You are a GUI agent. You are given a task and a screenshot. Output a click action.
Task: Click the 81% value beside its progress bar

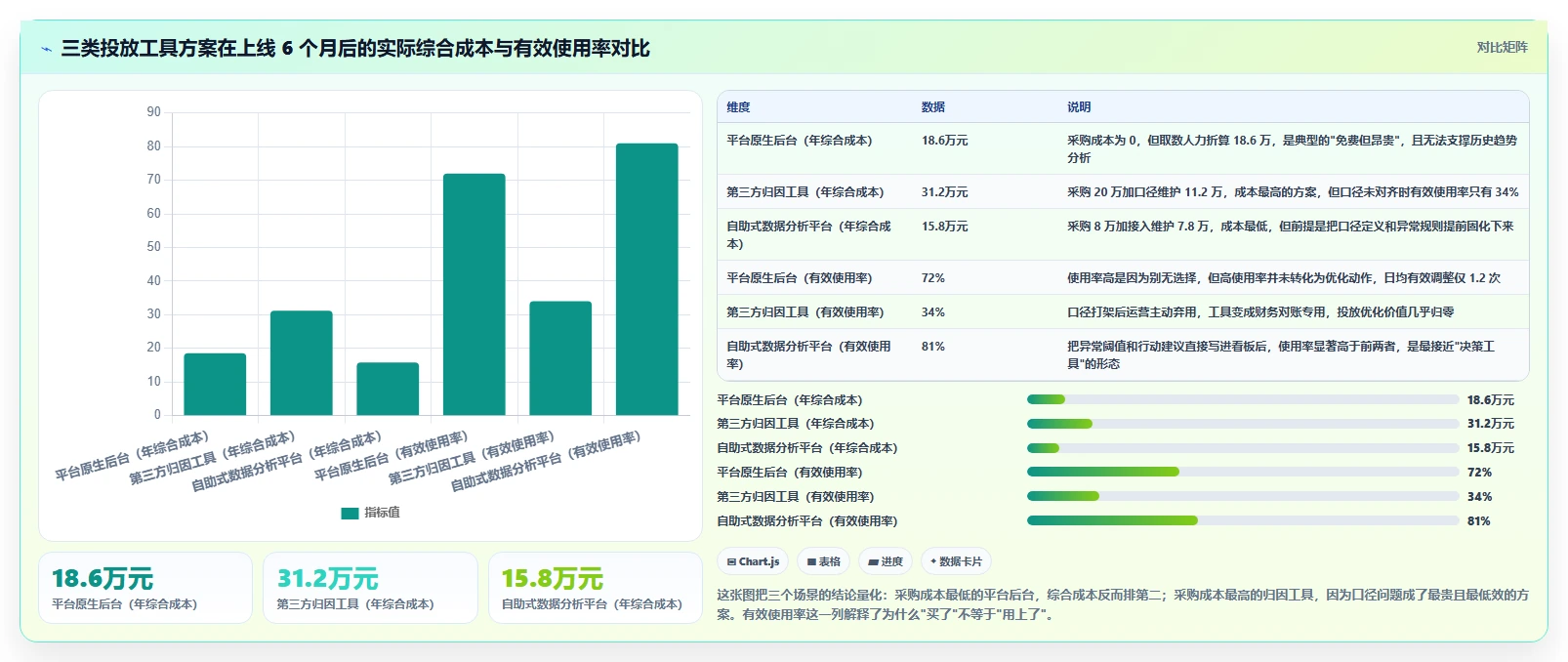coord(1479,521)
